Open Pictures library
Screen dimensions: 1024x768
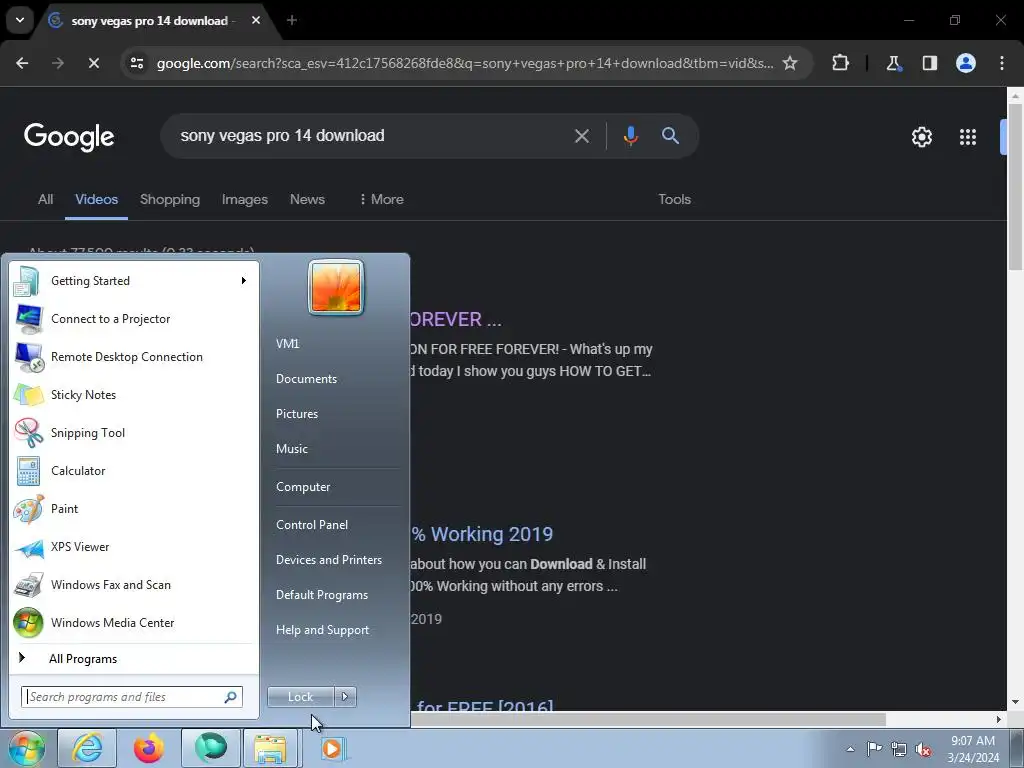pyautogui.click(x=296, y=414)
